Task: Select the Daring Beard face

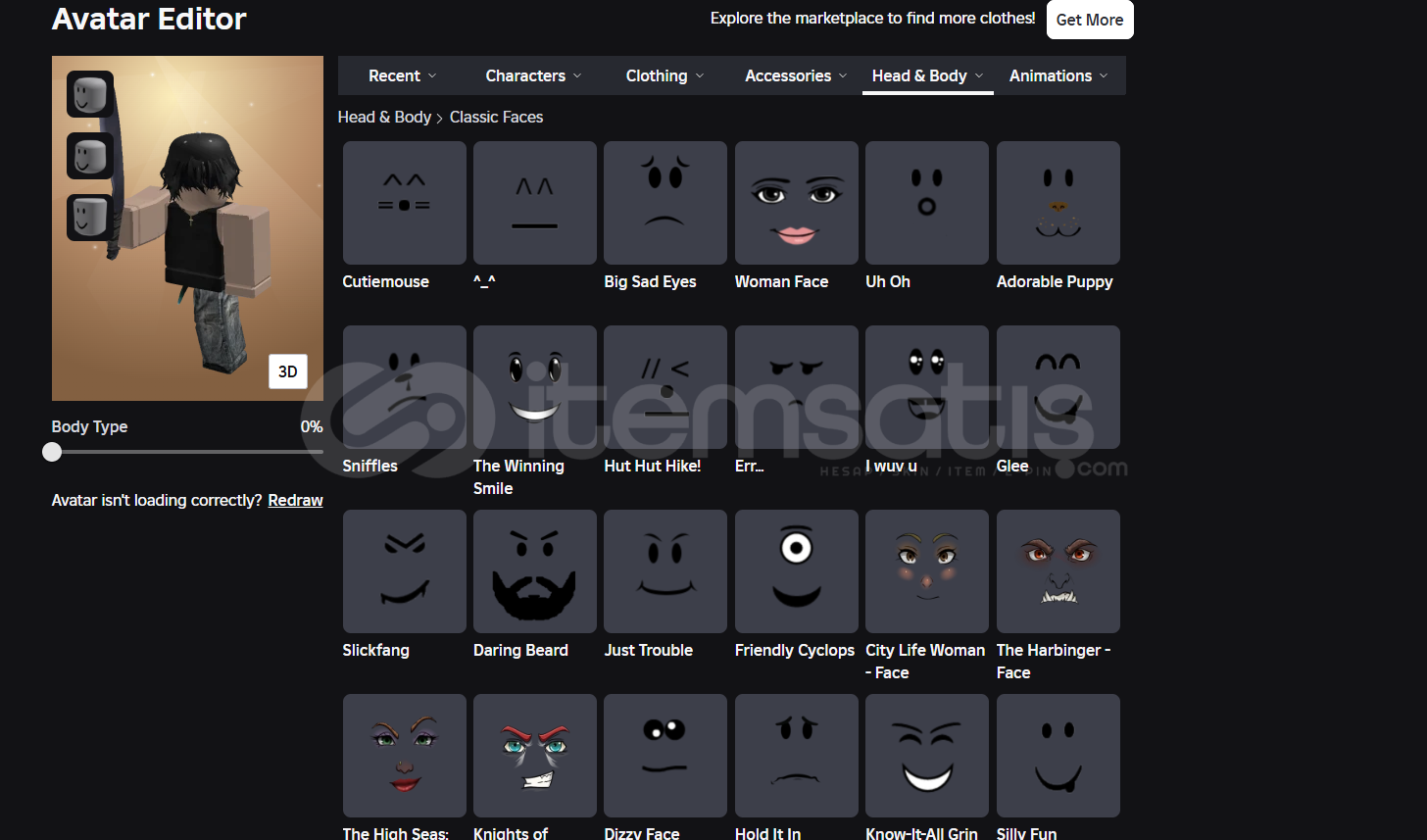Action: tap(534, 571)
